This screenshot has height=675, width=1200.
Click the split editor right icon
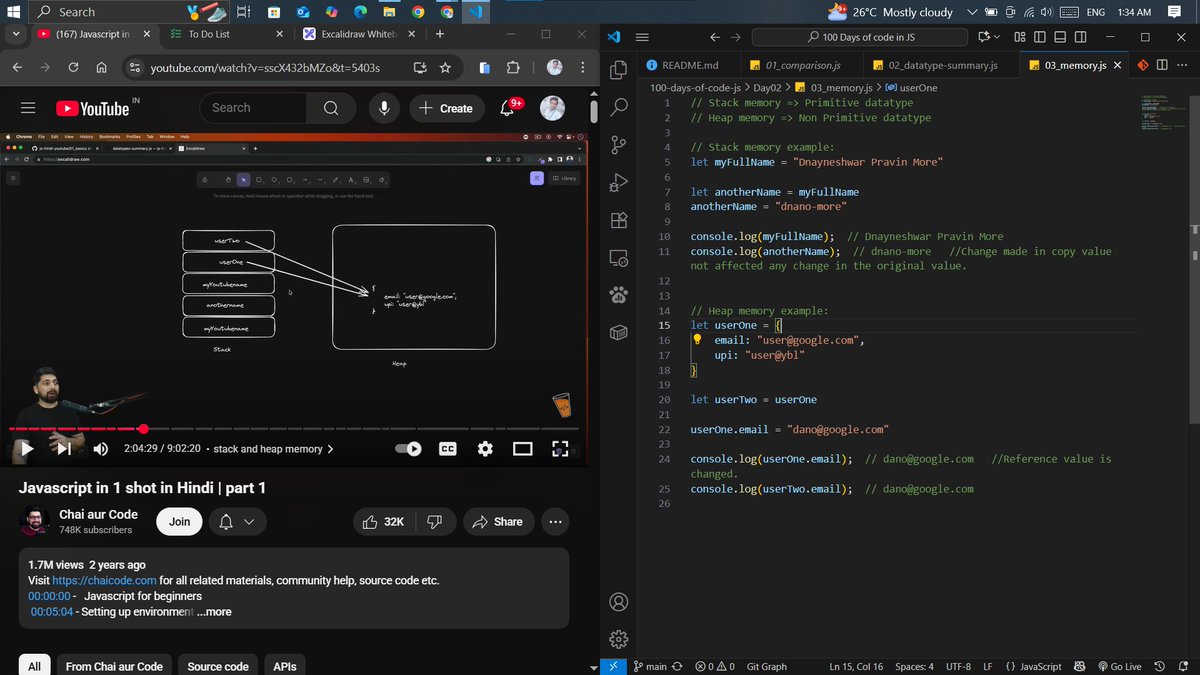point(1162,65)
